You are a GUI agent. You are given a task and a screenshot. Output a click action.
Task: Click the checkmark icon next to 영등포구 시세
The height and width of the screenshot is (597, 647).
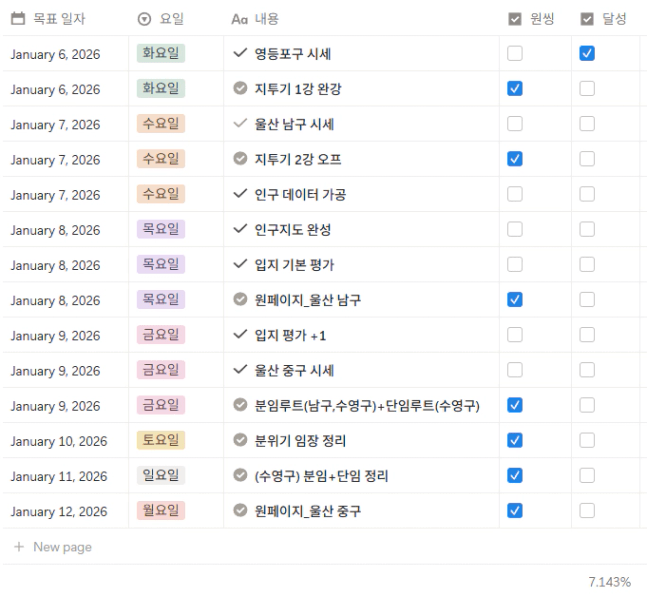239,53
